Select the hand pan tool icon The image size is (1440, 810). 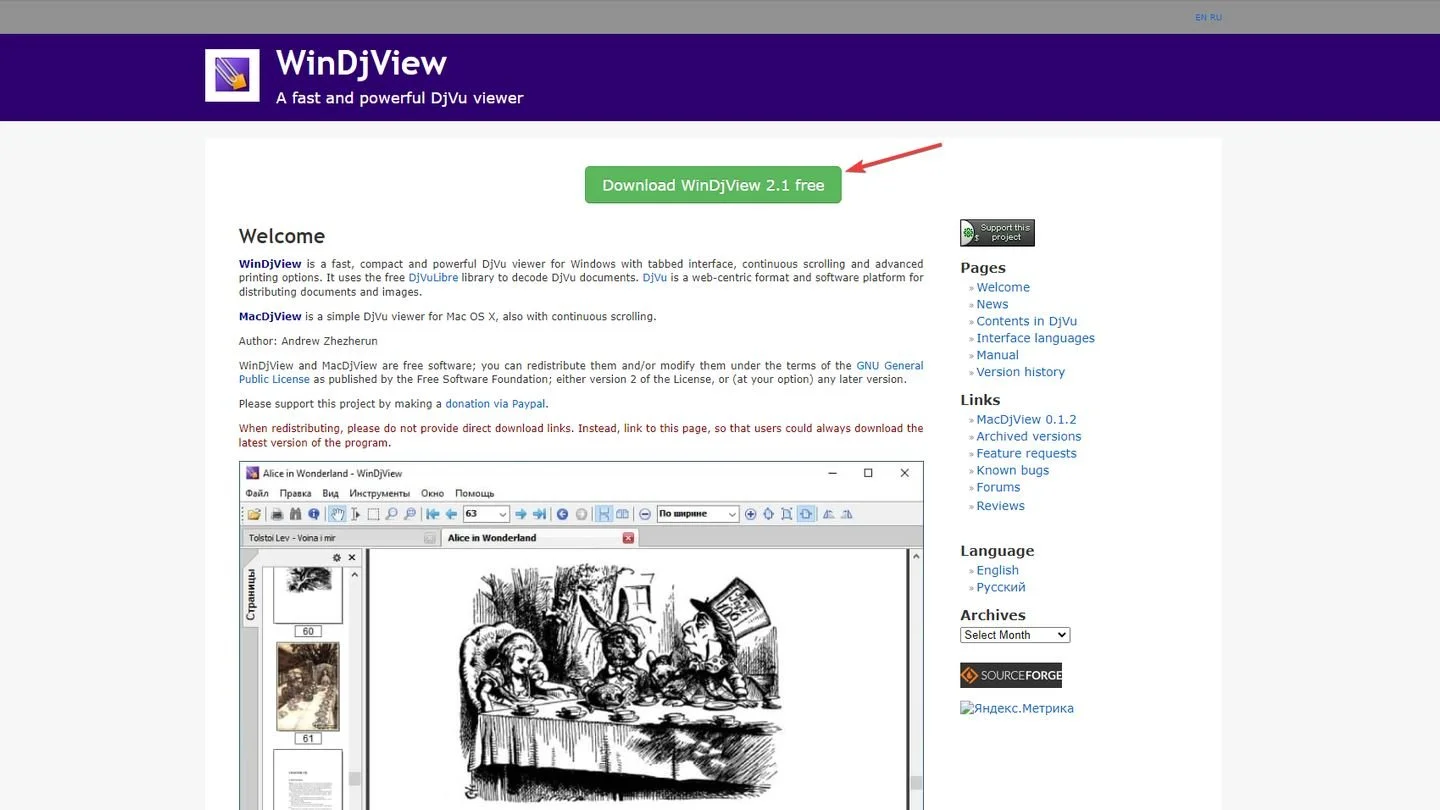point(337,514)
